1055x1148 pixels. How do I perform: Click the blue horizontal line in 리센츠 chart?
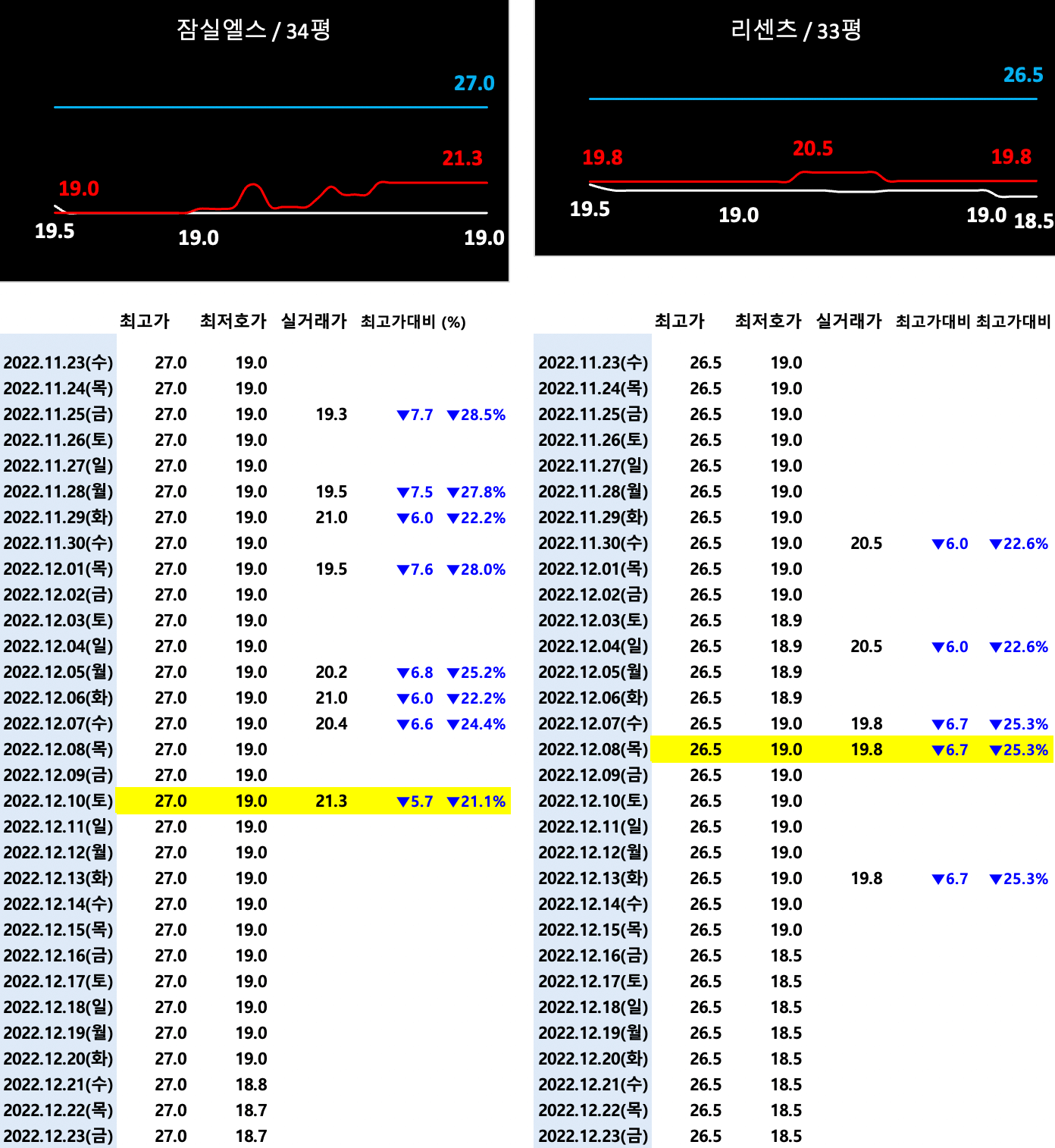click(x=812, y=99)
